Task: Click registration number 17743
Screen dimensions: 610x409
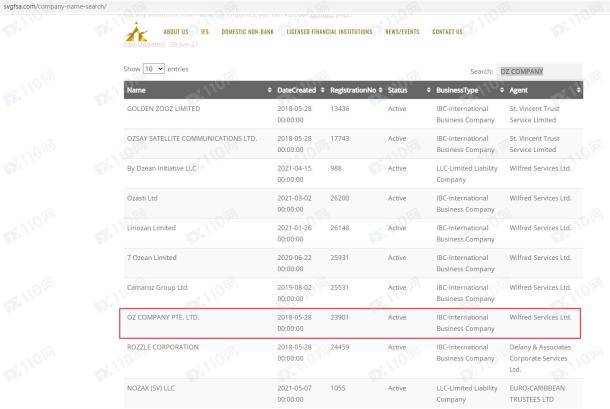Action: pos(340,139)
